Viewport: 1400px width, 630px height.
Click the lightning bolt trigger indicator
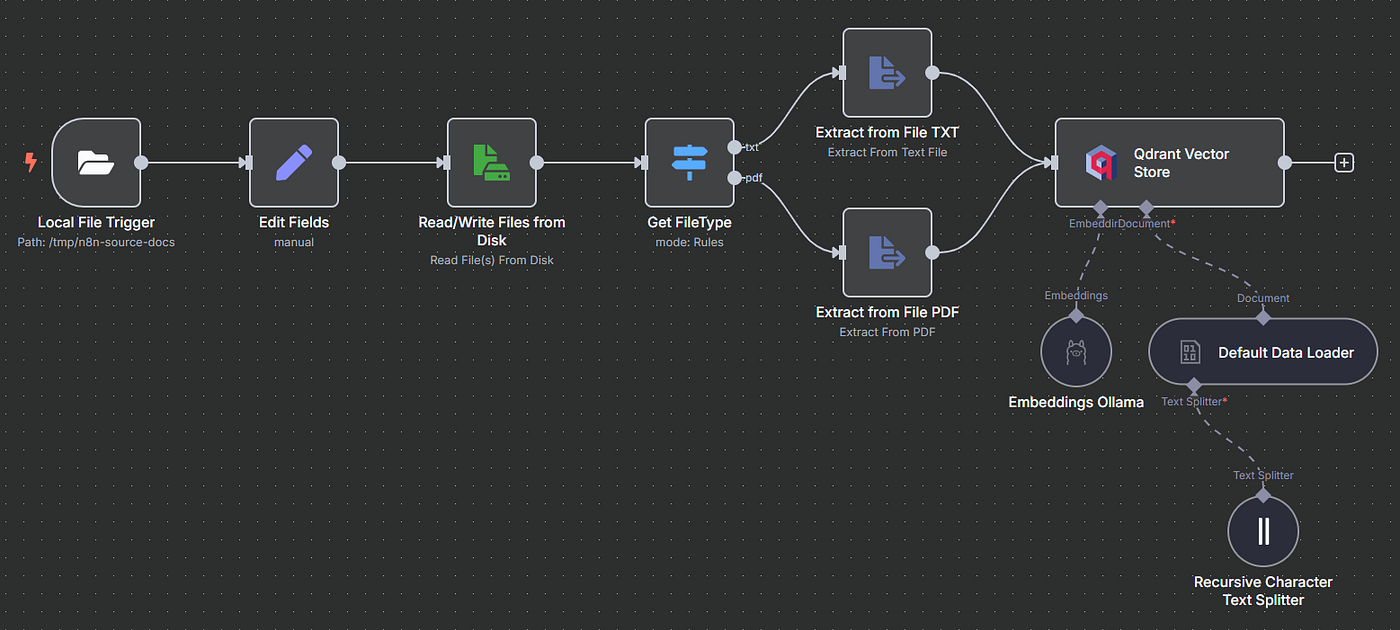pos(31,162)
